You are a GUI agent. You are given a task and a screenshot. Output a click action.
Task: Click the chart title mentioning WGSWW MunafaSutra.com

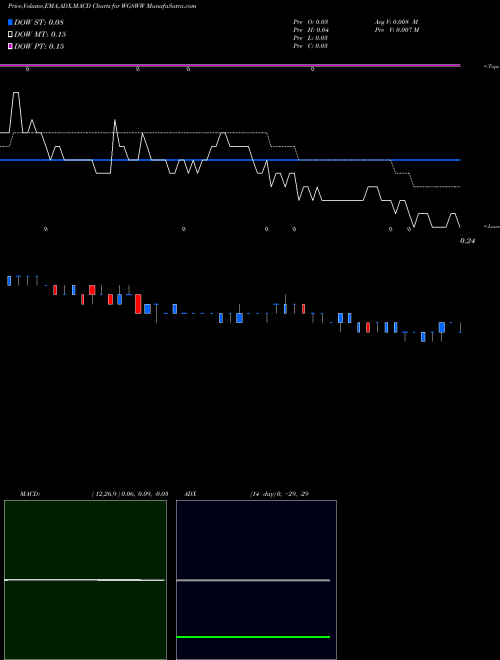tap(102, 6)
